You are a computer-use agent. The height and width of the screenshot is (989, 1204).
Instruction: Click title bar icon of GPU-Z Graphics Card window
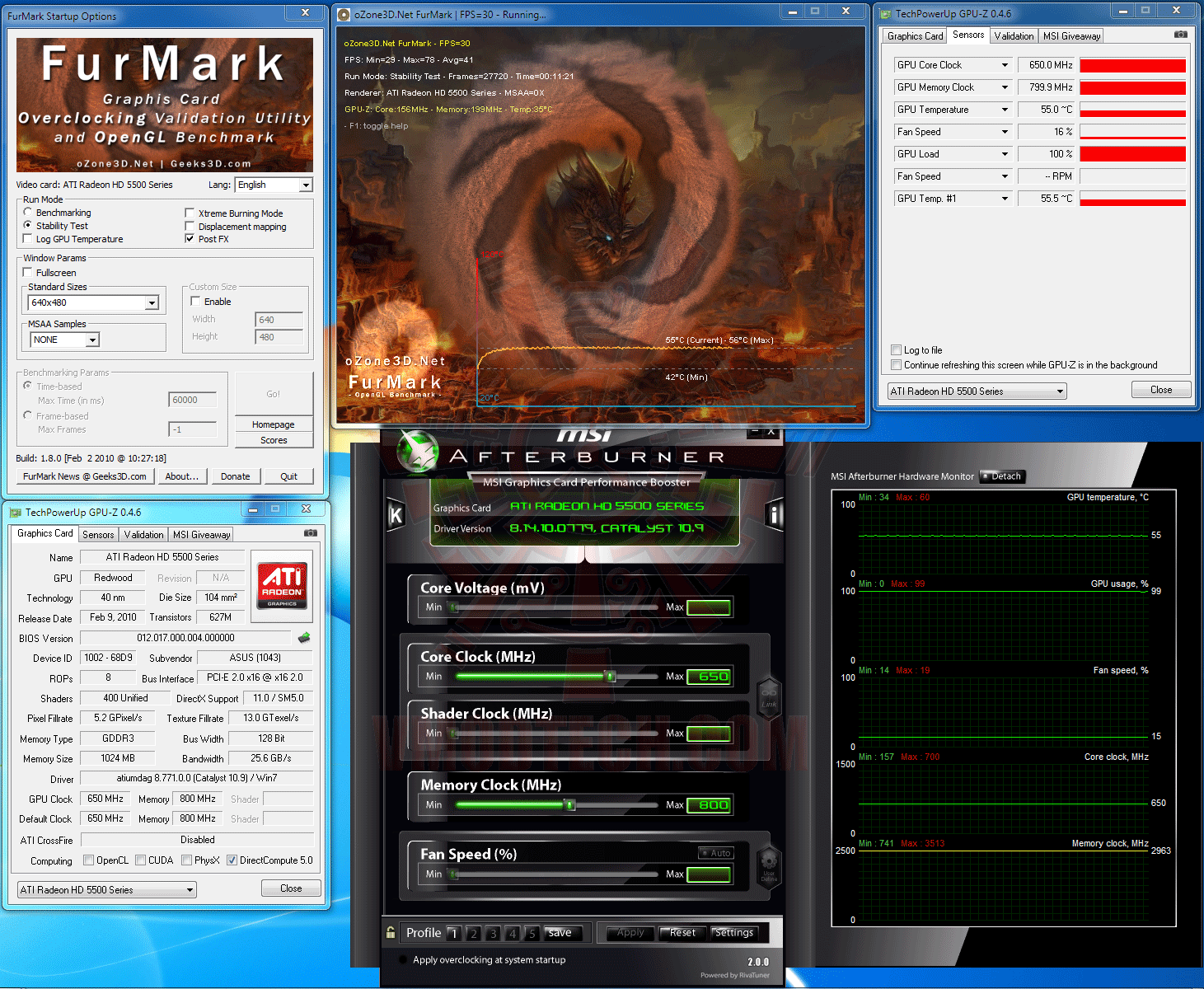(16, 512)
